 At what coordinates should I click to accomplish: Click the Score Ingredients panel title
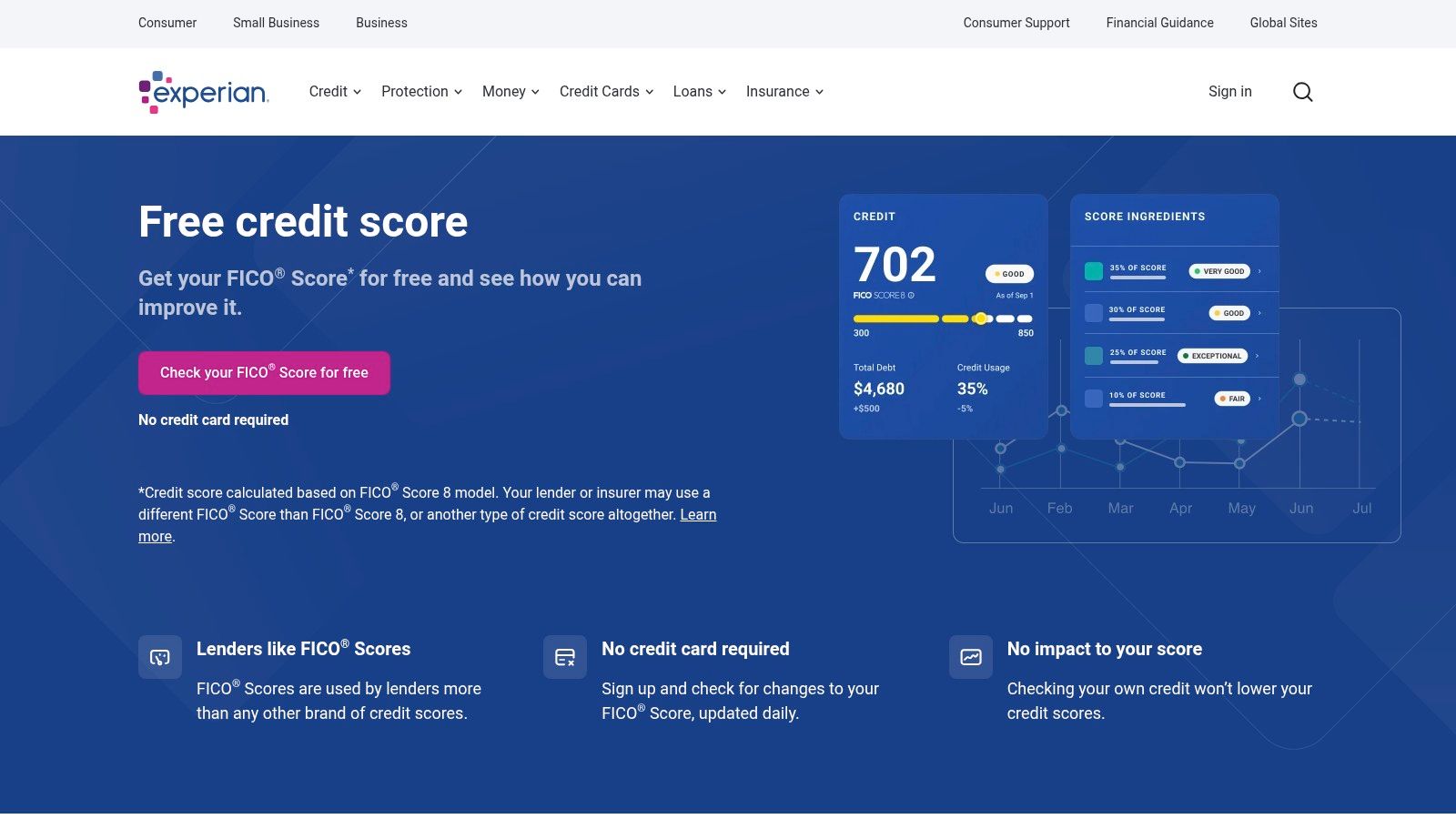tap(1145, 217)
